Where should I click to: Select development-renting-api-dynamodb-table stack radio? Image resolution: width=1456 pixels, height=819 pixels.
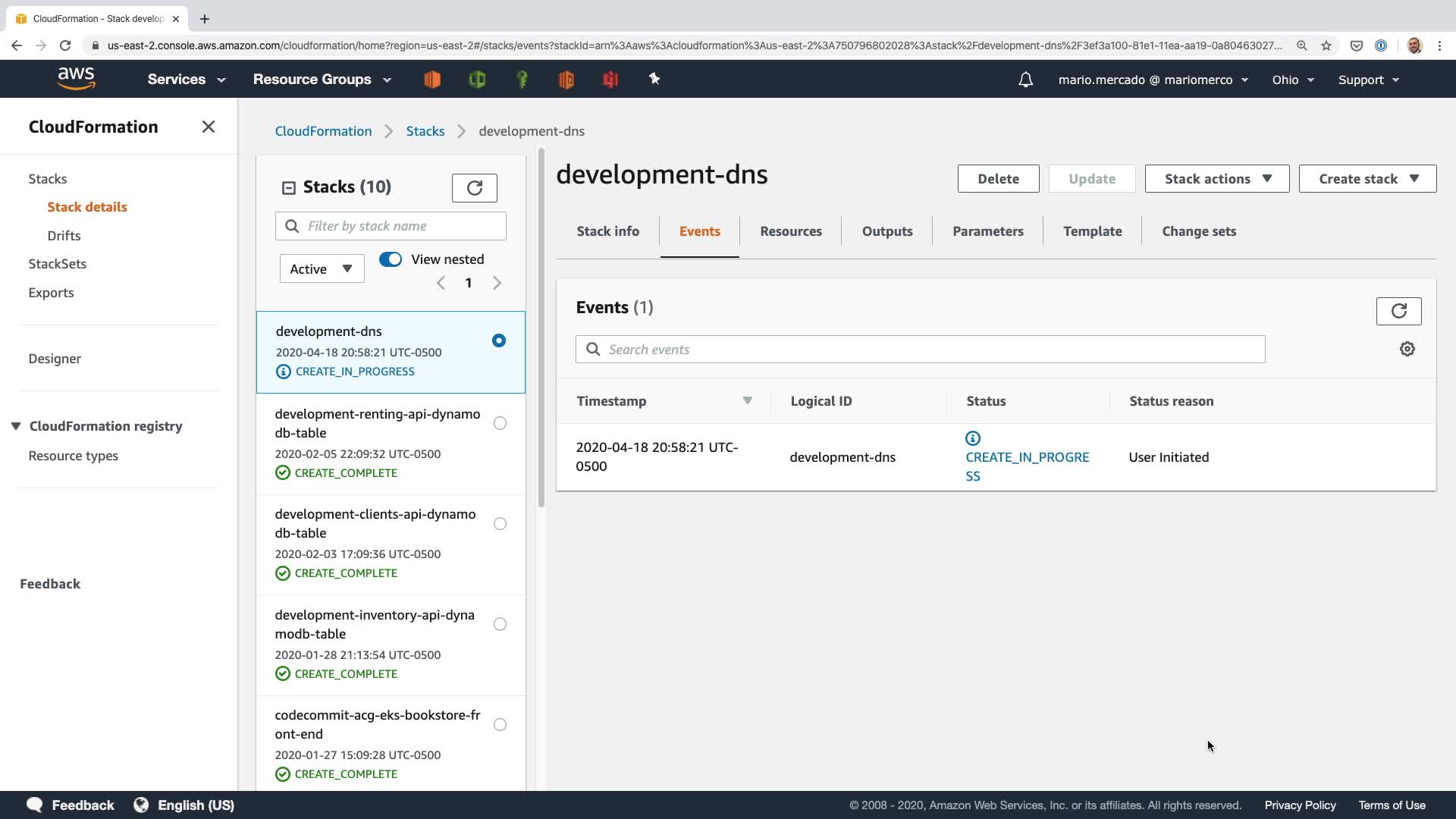point(500,423)
